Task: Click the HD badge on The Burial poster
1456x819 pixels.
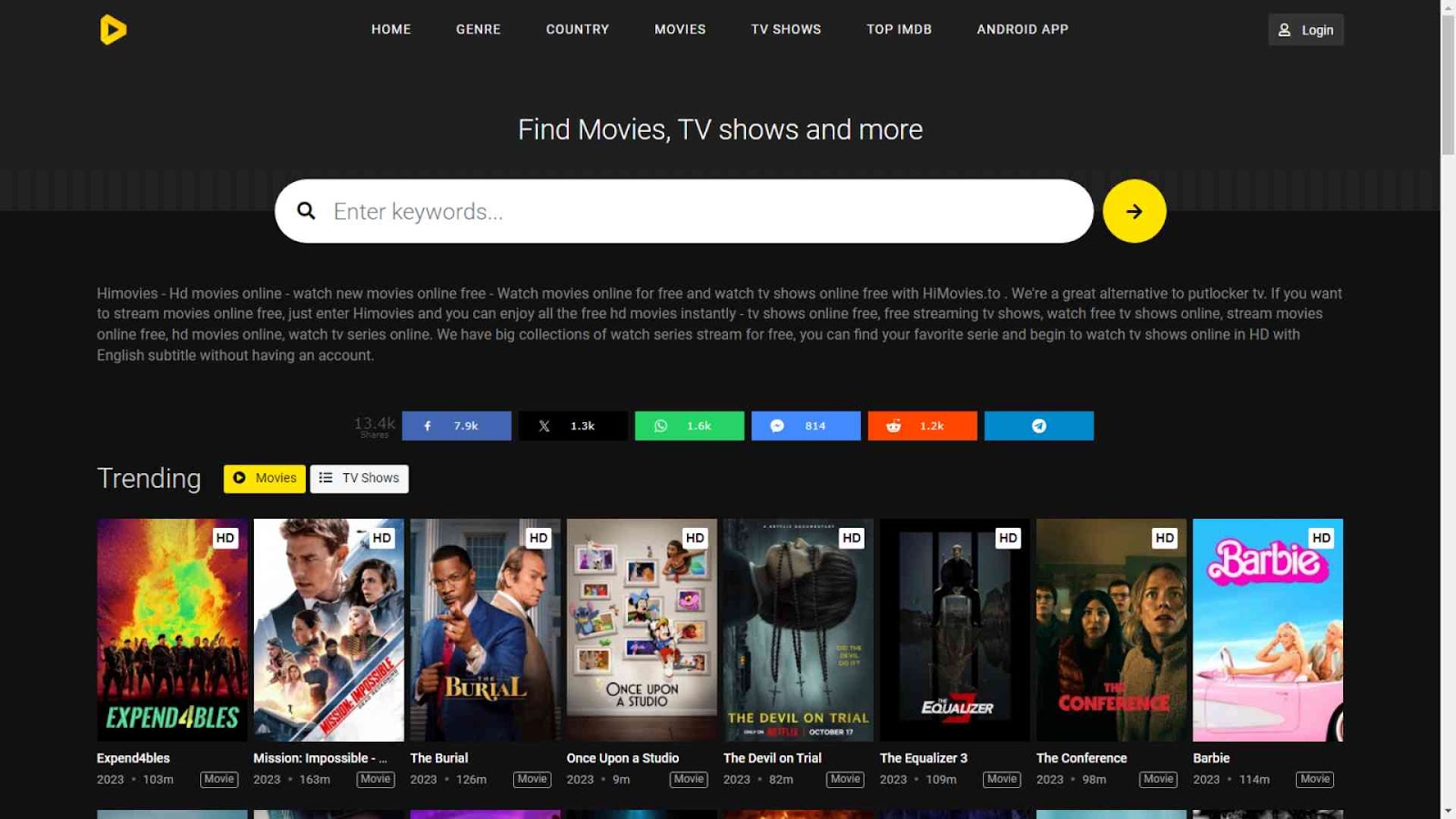Action: click(x=539, y=538)
